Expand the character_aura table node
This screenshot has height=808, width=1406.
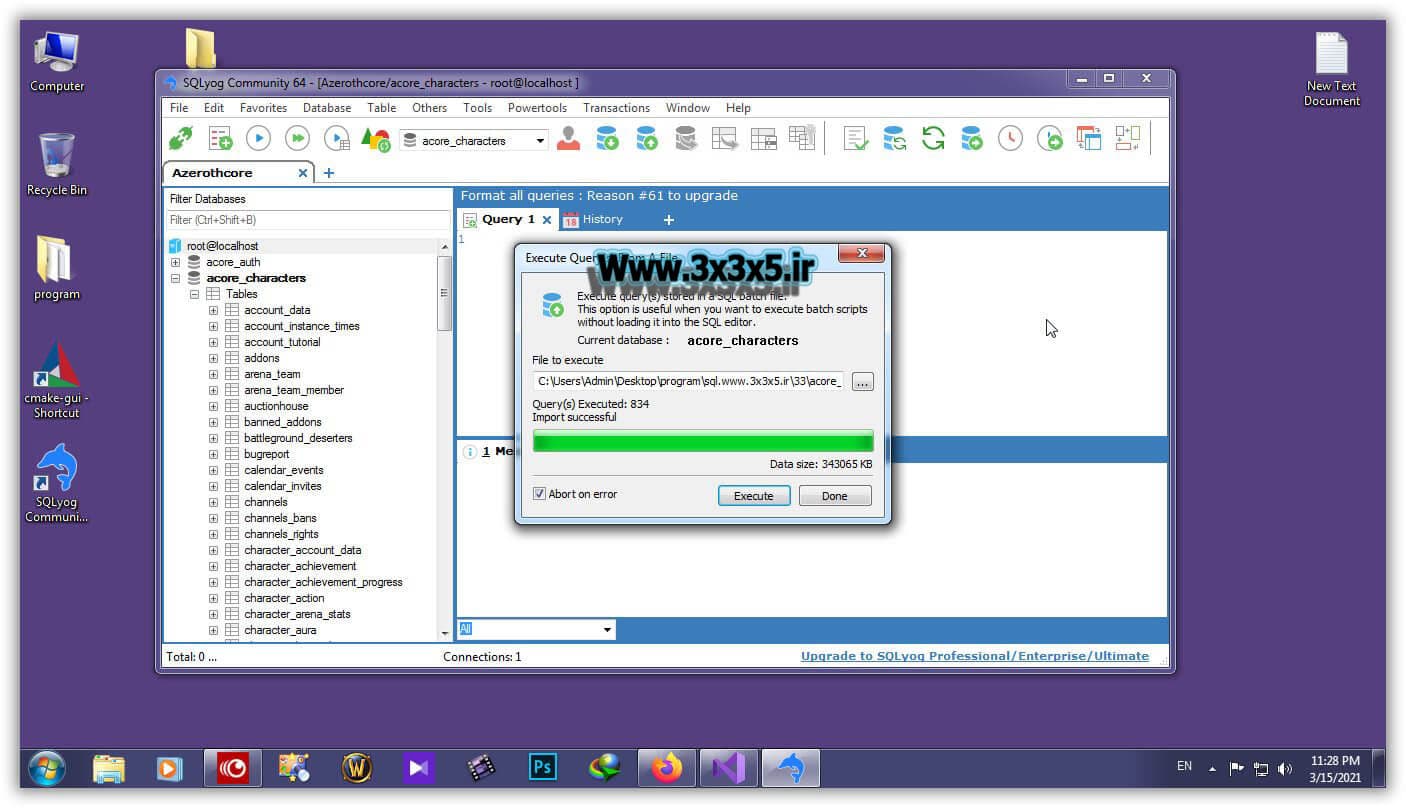tap(213, 630)
